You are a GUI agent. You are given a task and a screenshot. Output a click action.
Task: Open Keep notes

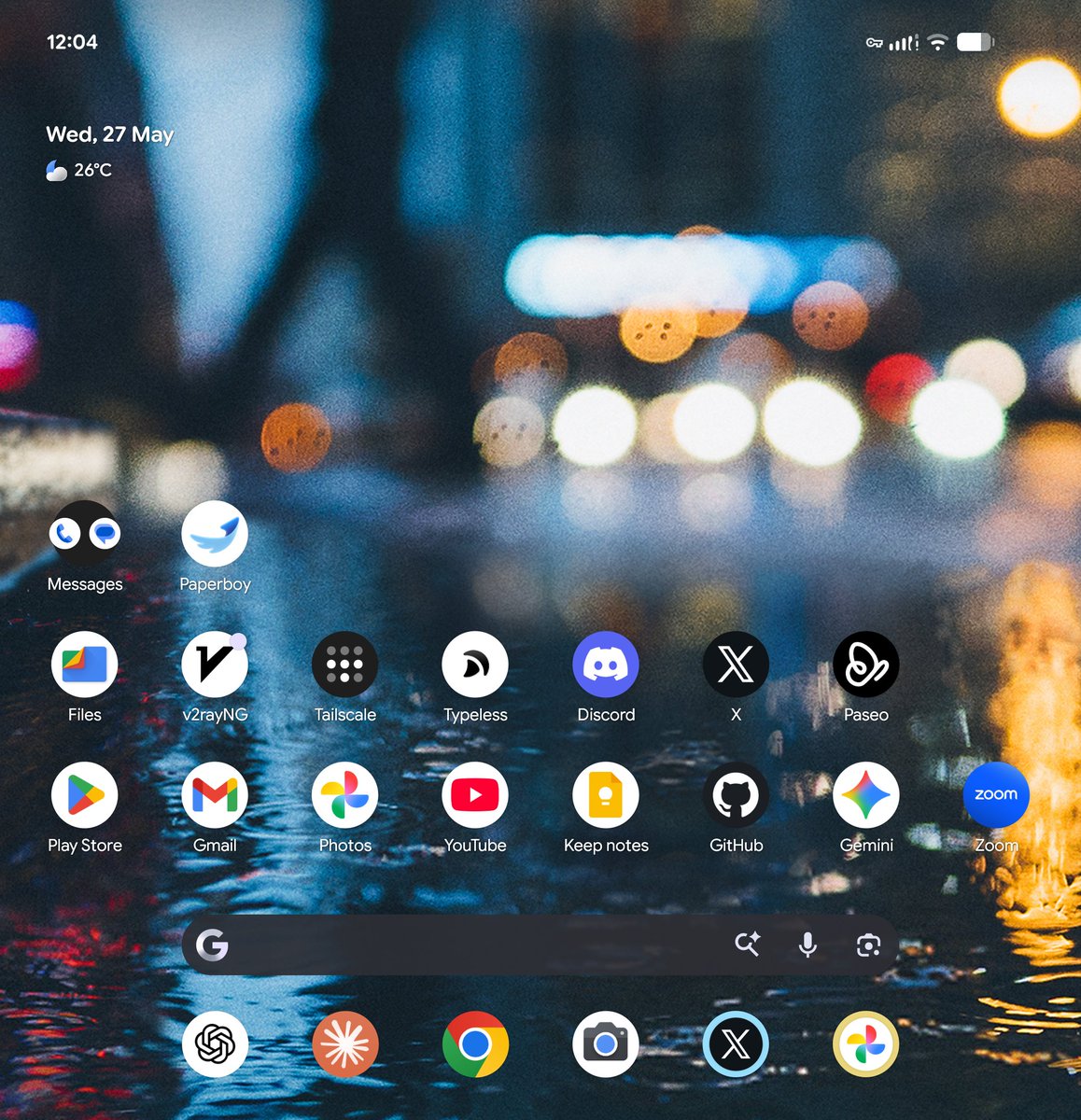(606, 795)
